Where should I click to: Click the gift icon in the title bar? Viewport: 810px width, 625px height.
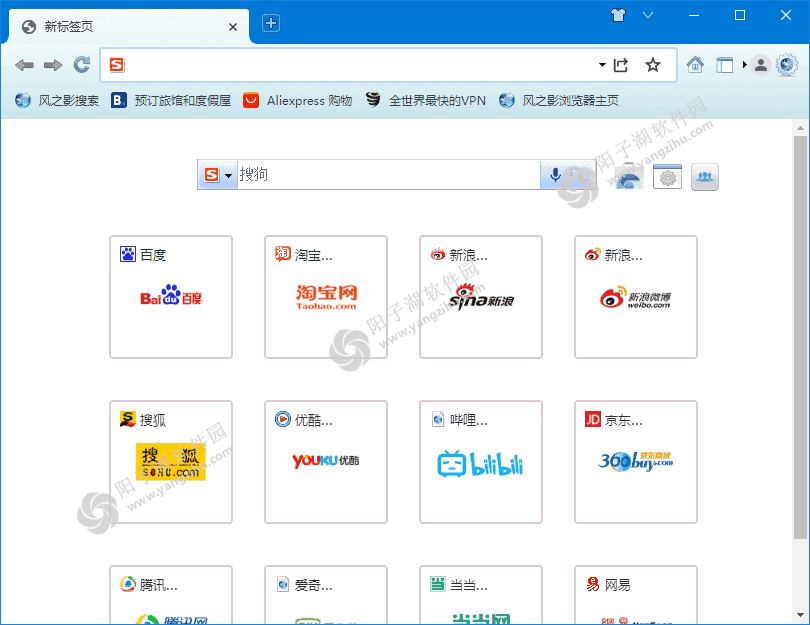[618, 15]
